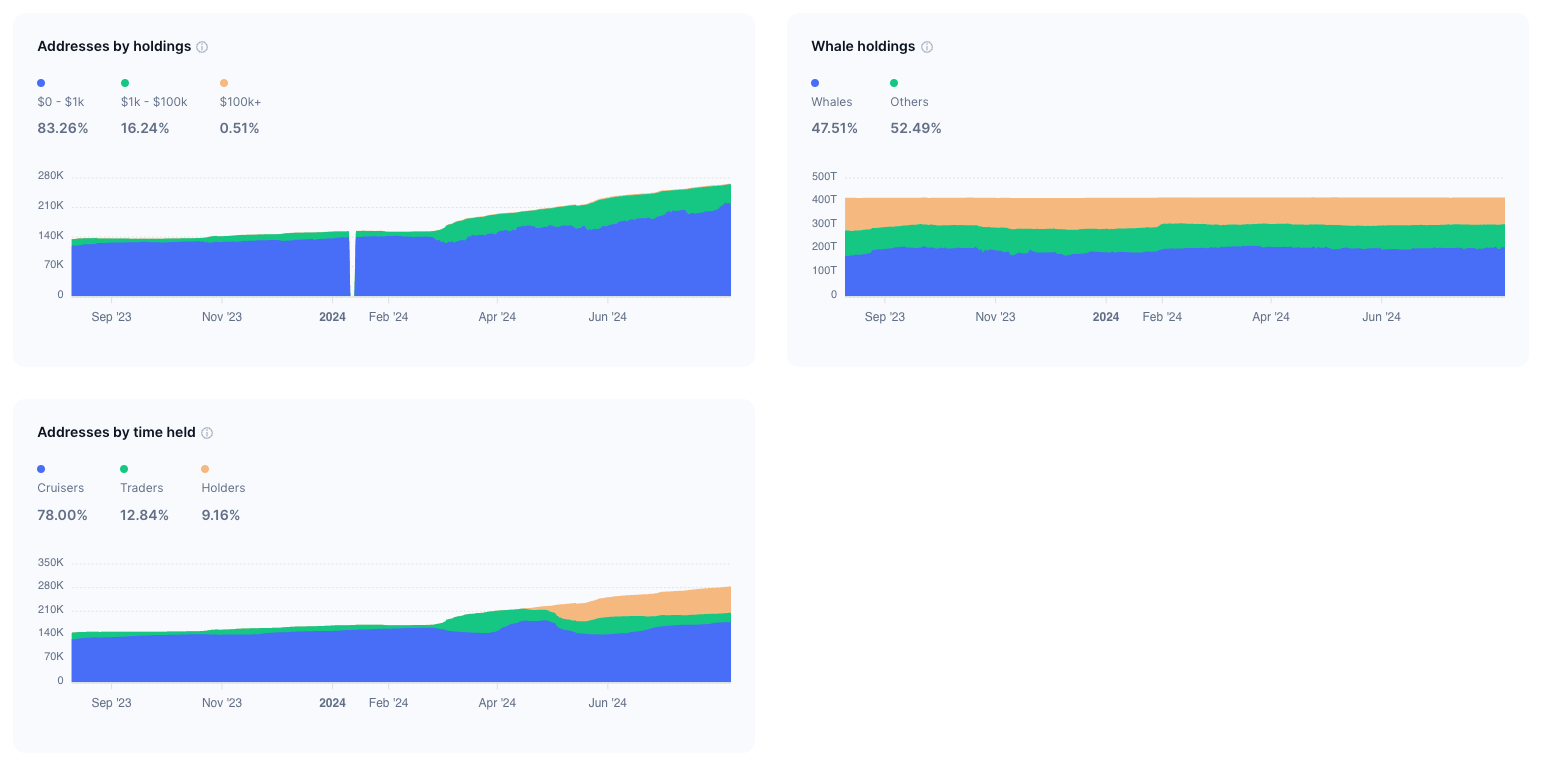Click the Jun '24 label in Whale holdings chart
Viewport: 1547px width, 767px height.
(1381, 317)
